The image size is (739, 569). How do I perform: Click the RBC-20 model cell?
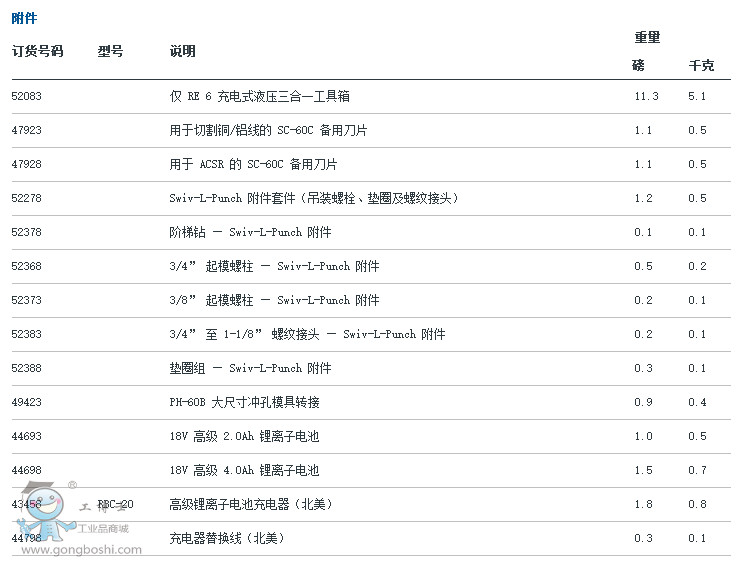(115, 504)
